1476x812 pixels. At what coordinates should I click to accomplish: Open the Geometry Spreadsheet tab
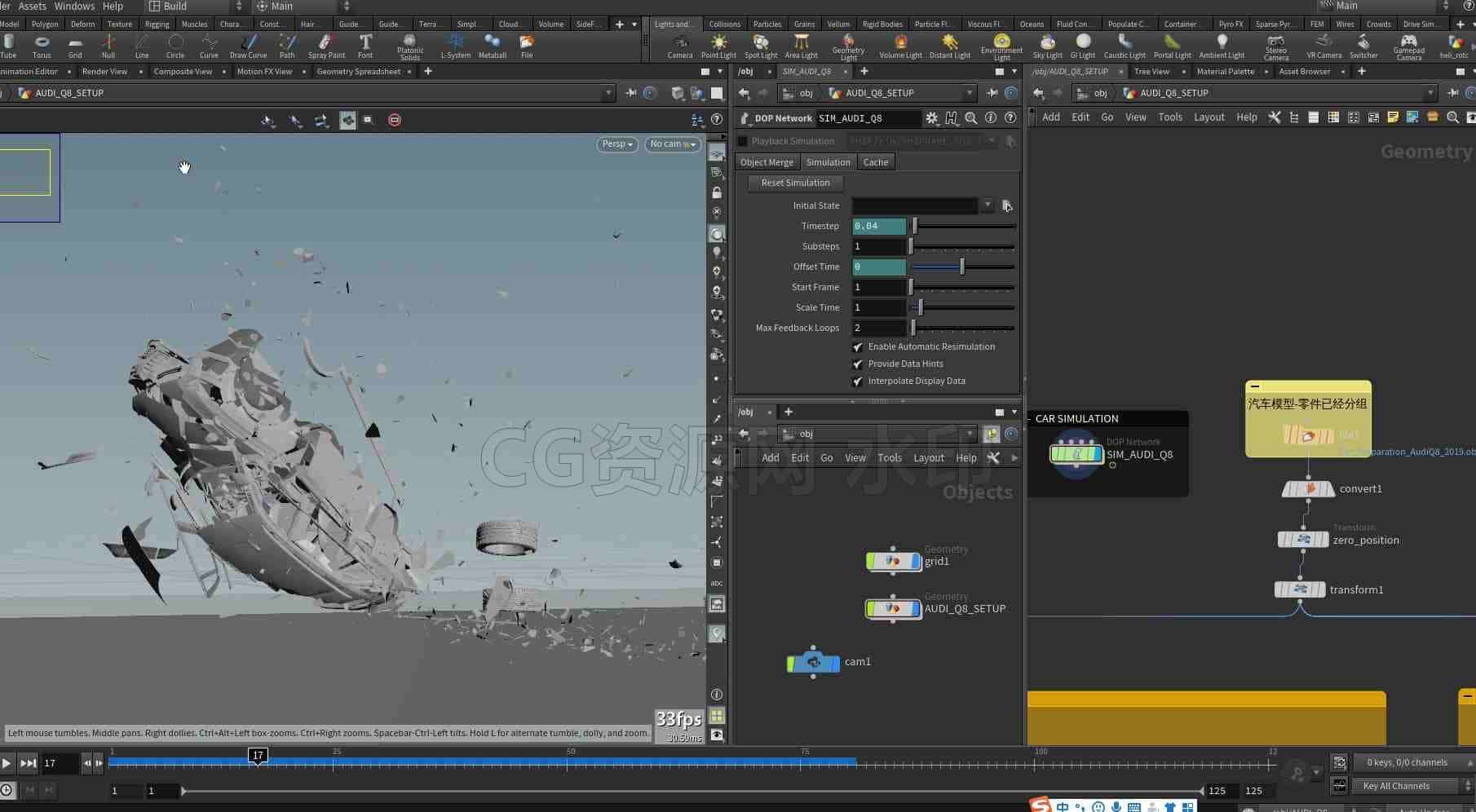(x=358, y=72)
